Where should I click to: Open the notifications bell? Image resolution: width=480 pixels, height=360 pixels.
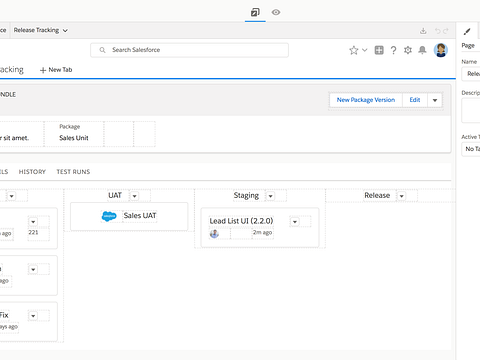[422, 50]
